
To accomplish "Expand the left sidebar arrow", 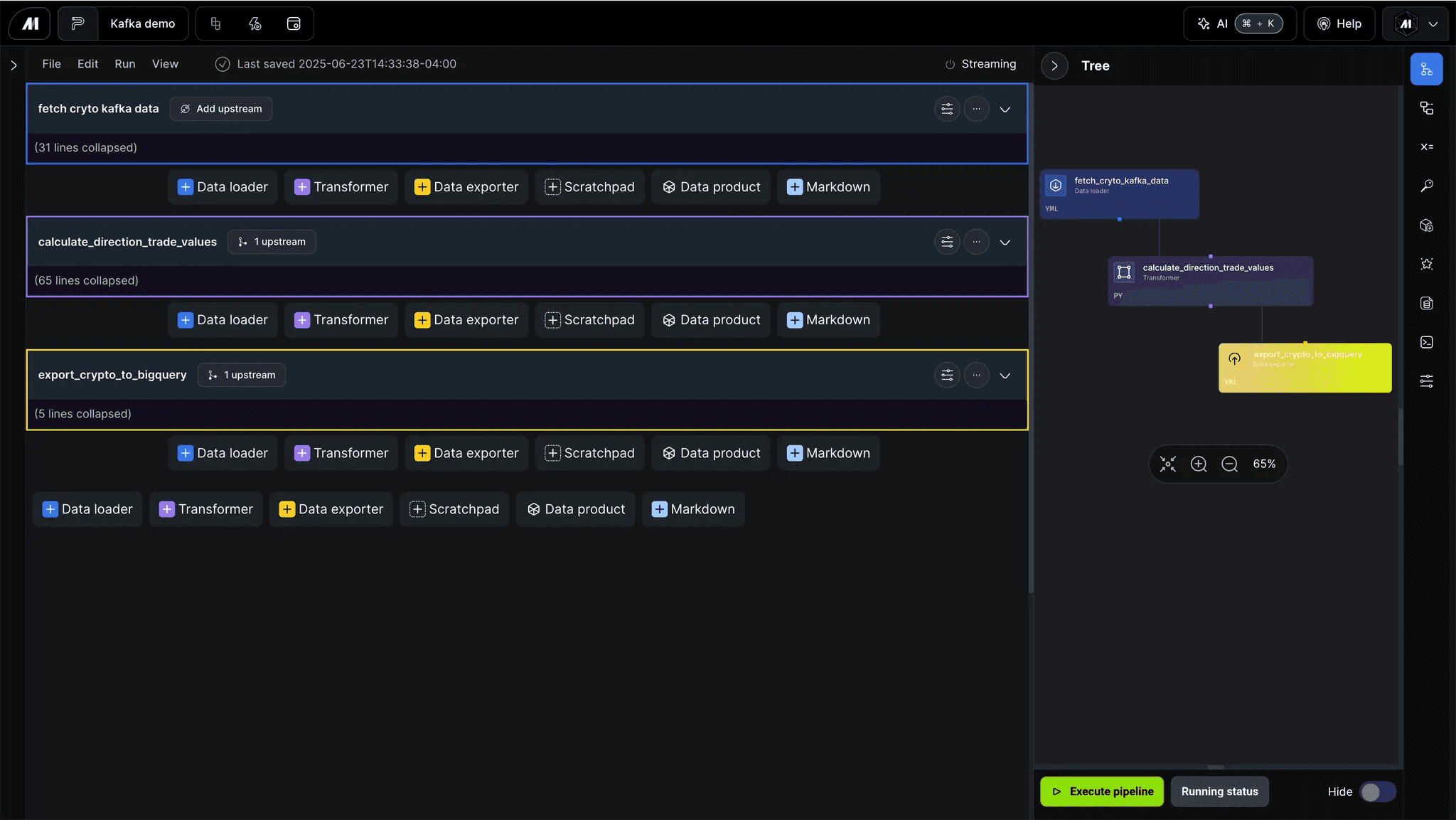I will 14,65.
